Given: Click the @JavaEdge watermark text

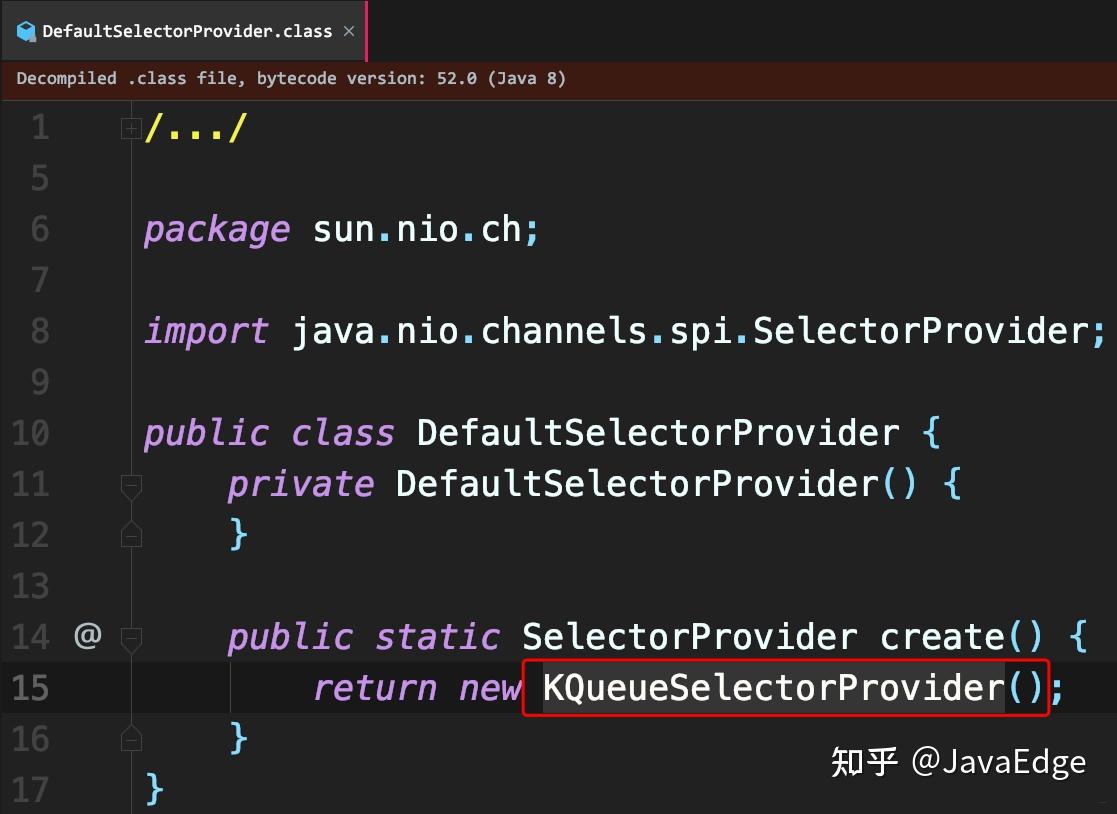Looking at the screenshot, I should (1002, 762).
